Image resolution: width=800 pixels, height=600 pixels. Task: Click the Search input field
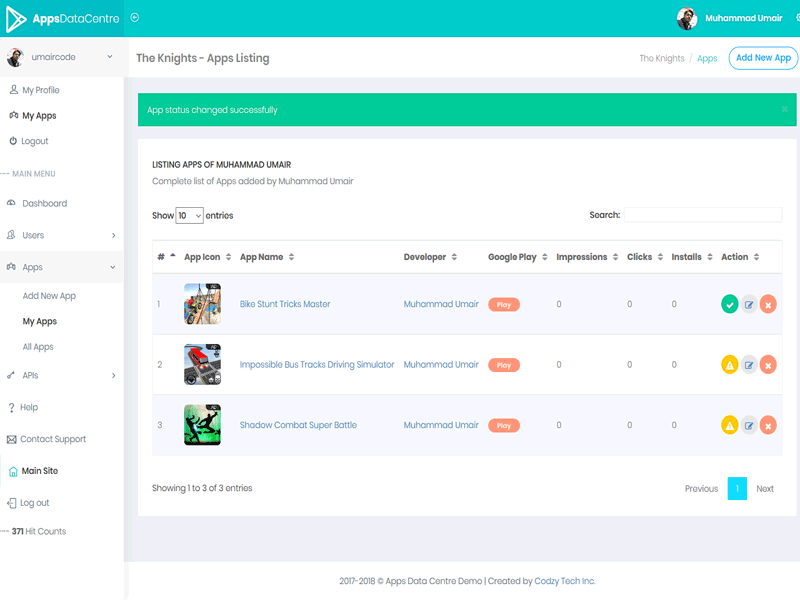coord(702,215)
